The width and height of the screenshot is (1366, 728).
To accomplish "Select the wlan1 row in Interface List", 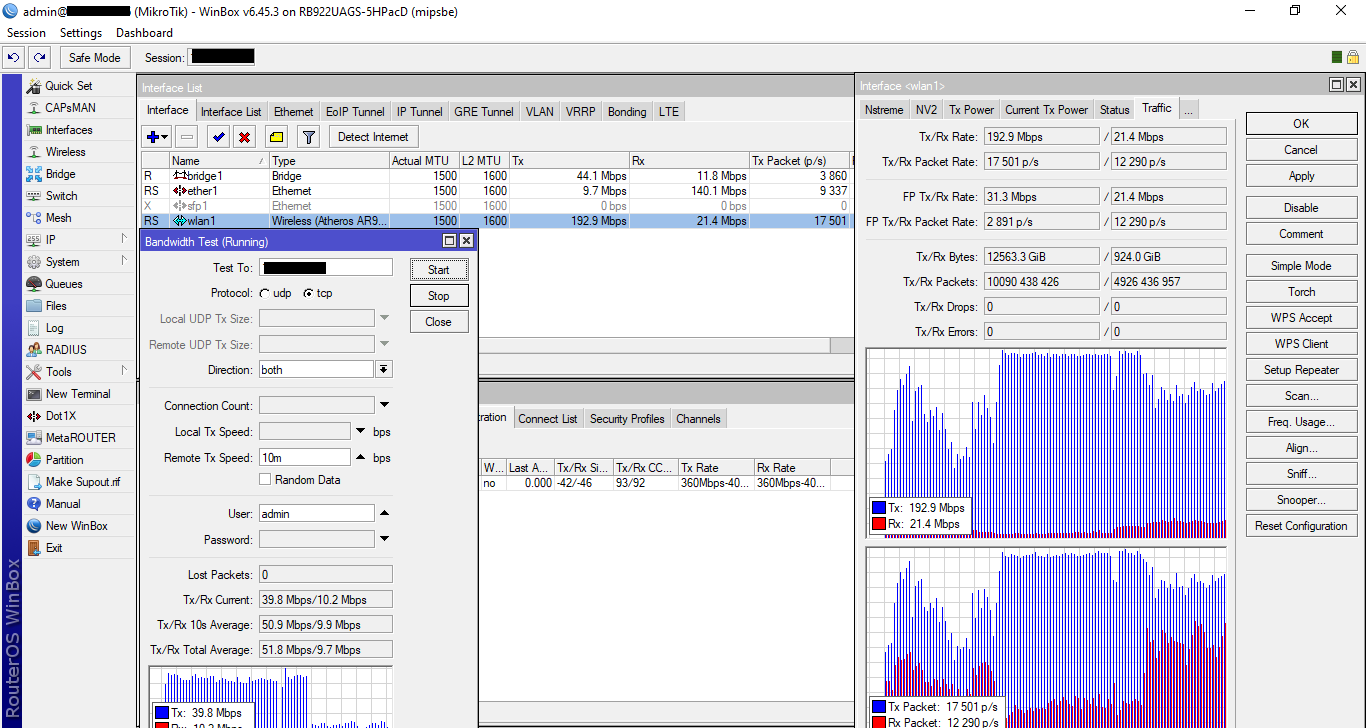I will point(496,221).
